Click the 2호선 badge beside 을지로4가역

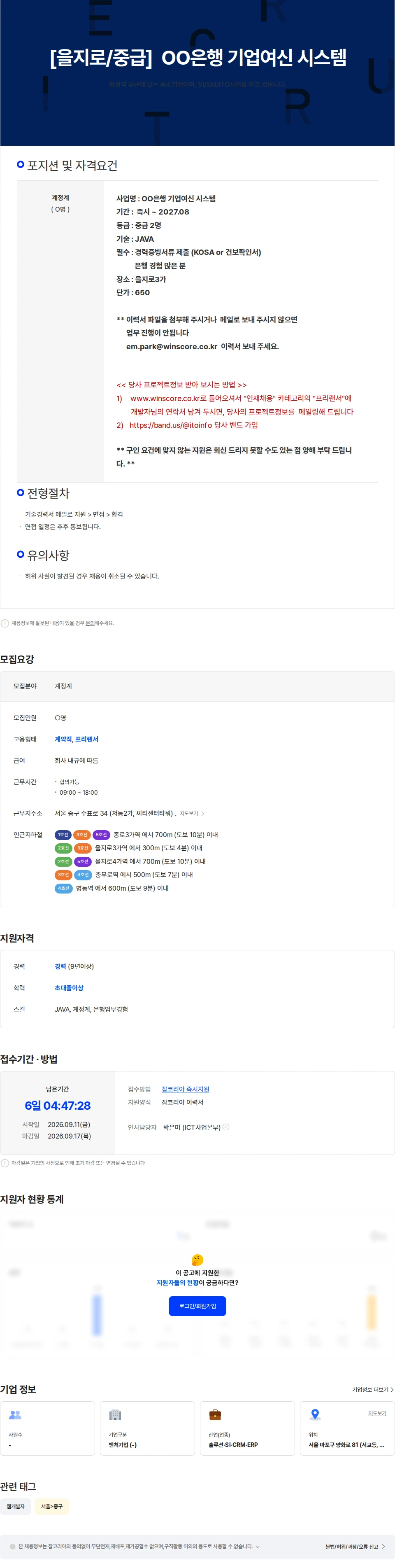point(63,861)
